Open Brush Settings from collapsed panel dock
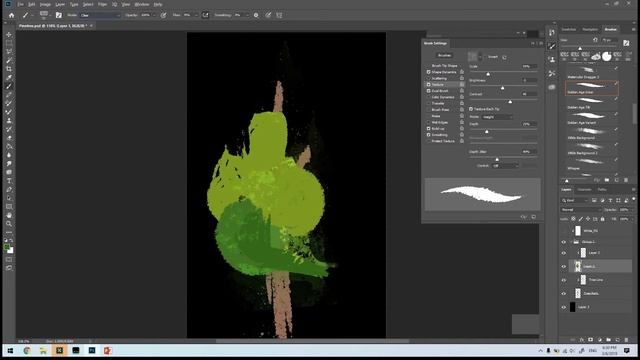 click(x=552, y=46)
